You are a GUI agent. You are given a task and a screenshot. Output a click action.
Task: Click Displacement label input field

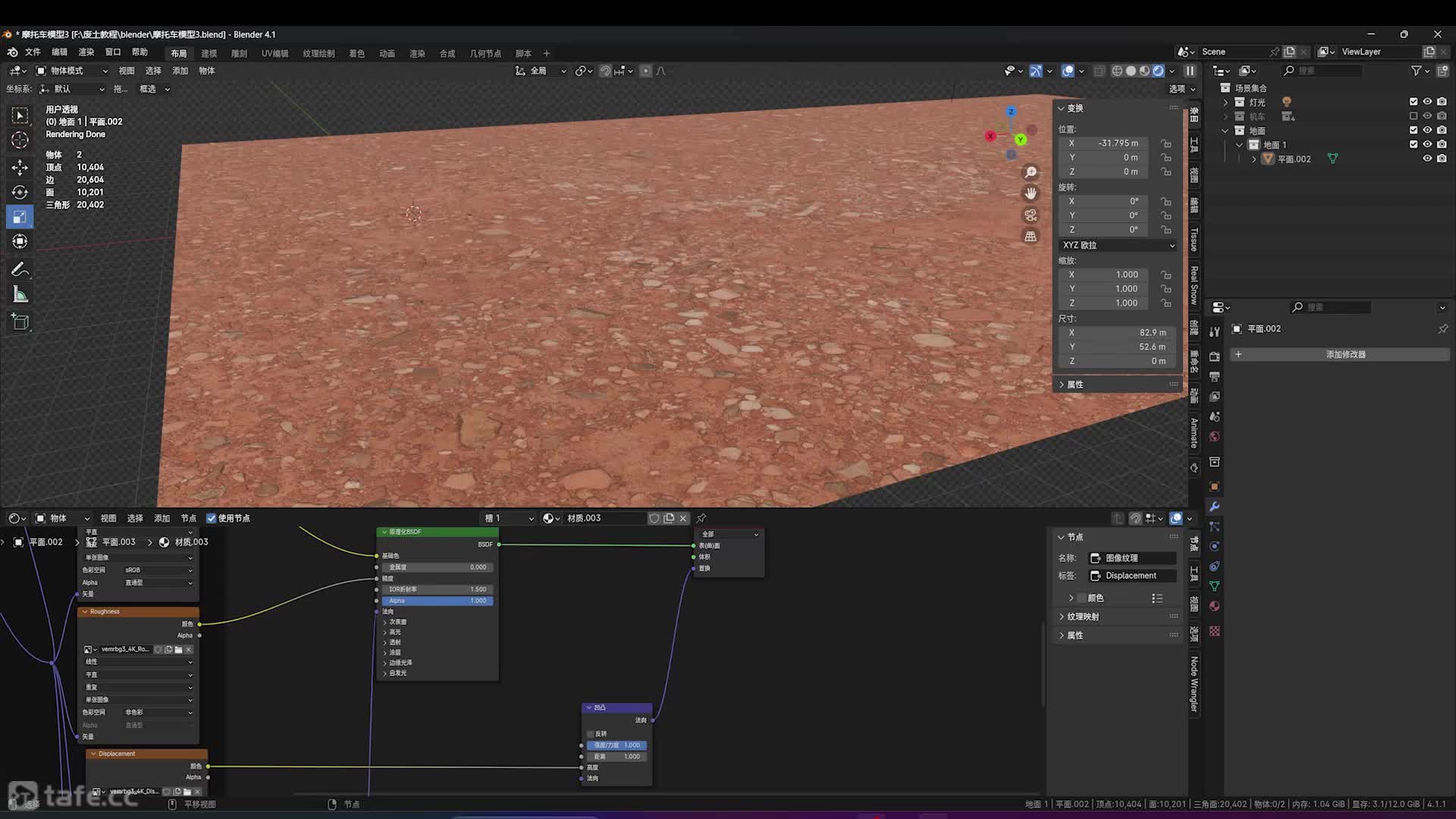point(1132,576)
